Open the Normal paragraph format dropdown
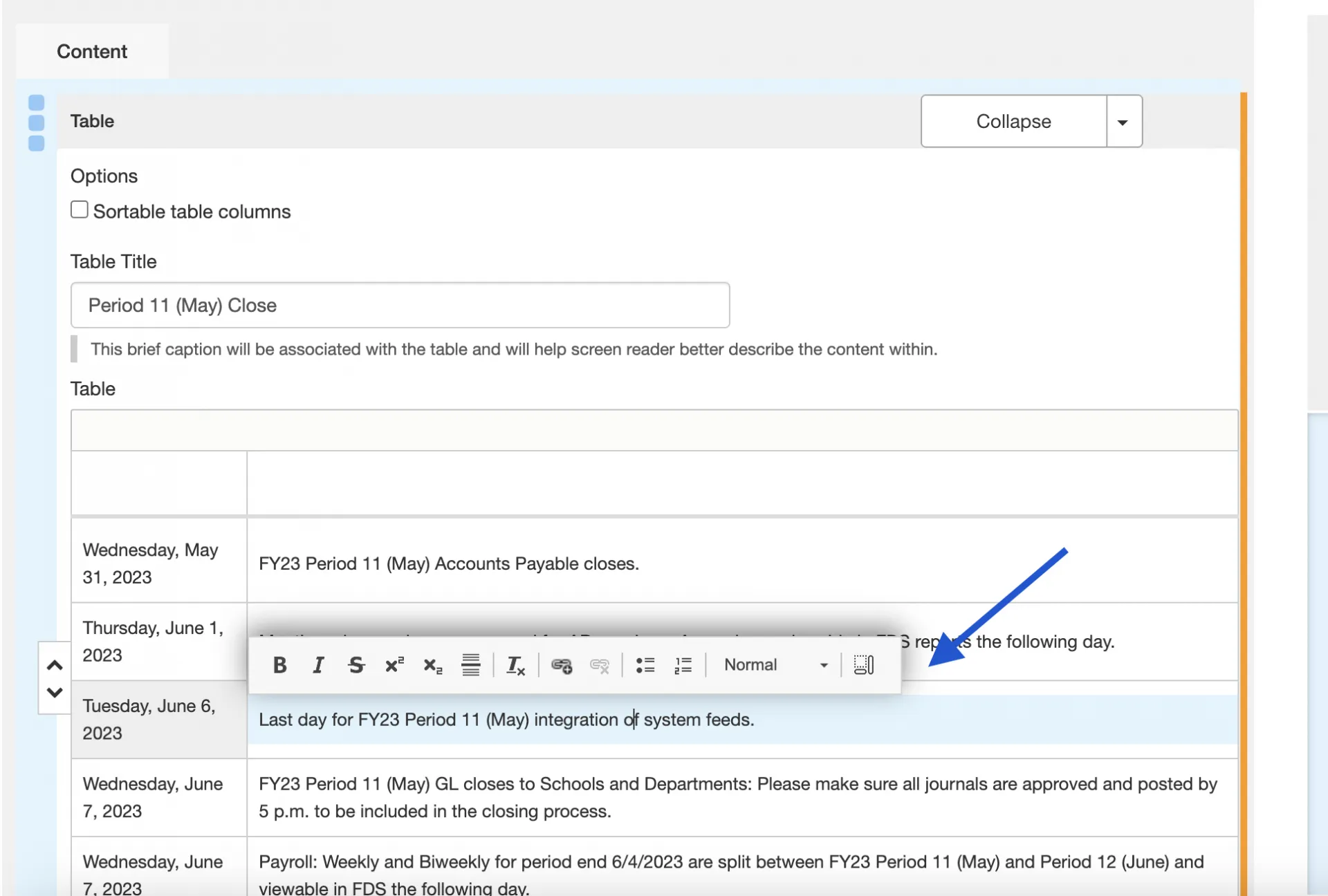This screenshot has height=896, width=1328. pos(775,665)
